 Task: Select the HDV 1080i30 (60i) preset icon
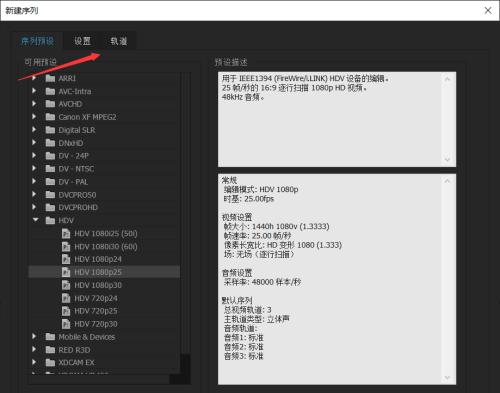point(66,247)
